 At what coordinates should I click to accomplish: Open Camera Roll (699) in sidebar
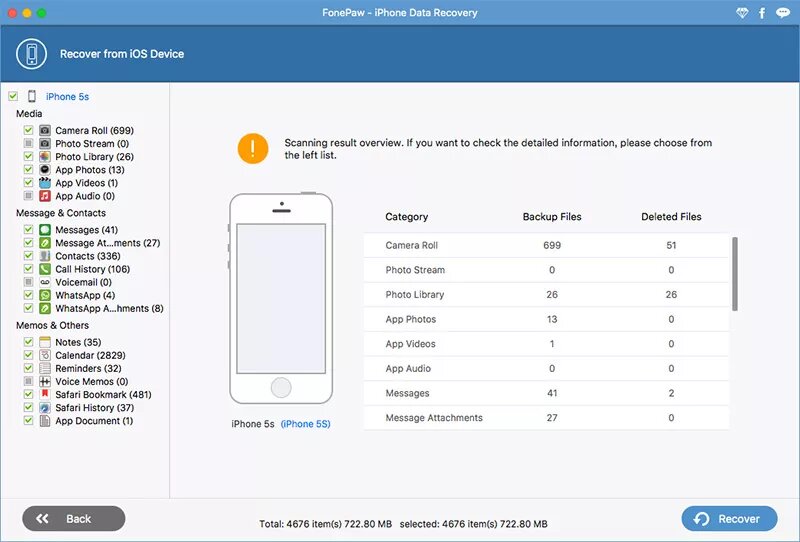(x=94, y=131)
